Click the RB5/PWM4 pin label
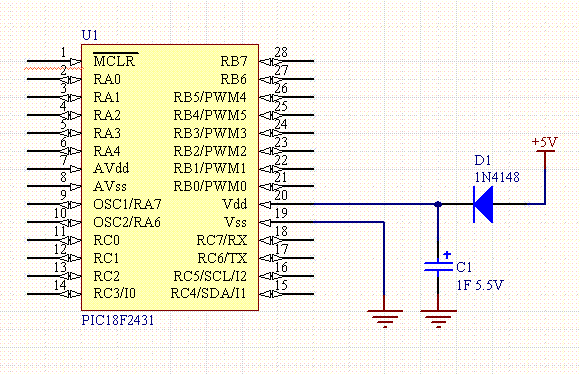 [x=210, y=97]
